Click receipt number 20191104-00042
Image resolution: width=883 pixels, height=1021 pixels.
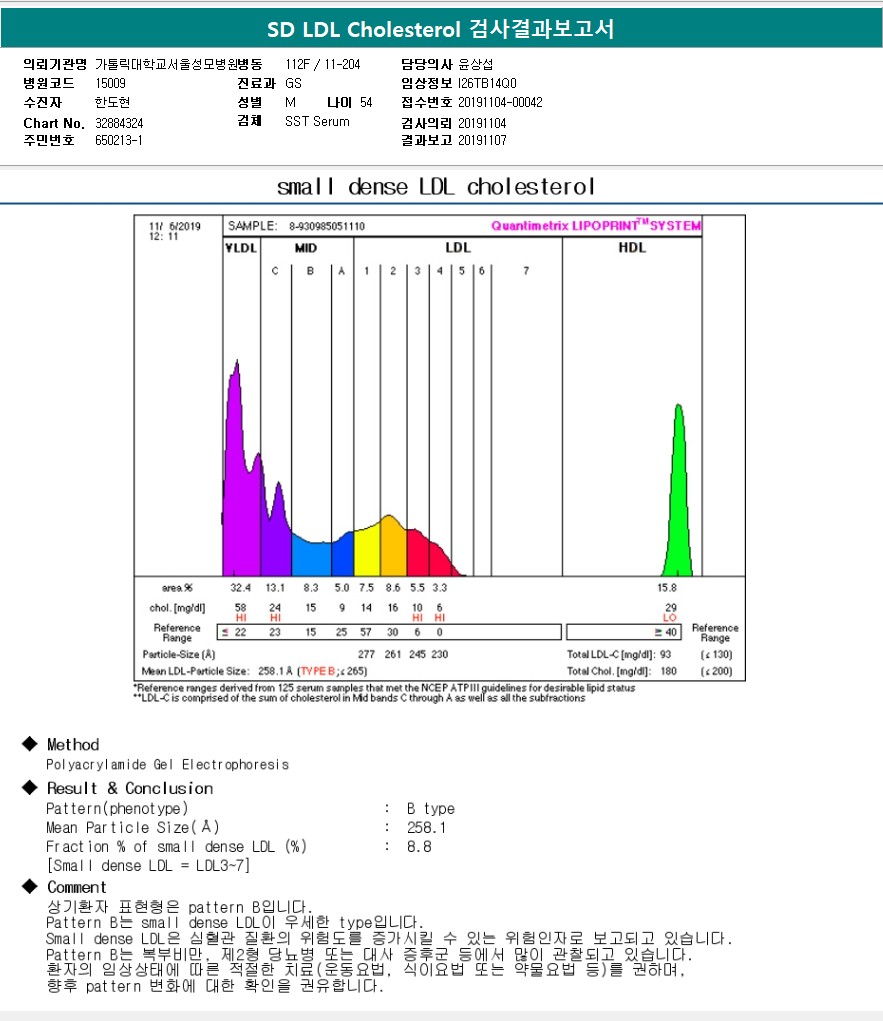[500, 102]
